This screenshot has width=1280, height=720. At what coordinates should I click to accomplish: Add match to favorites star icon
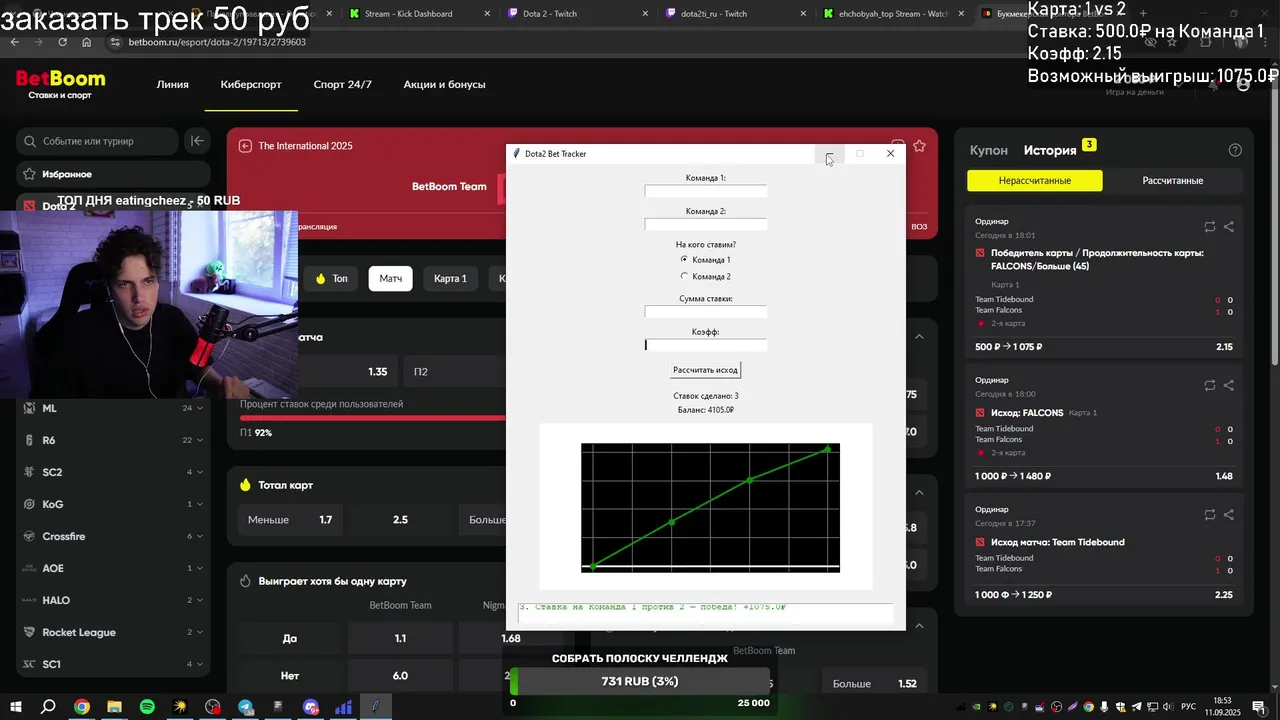(919, 146)
